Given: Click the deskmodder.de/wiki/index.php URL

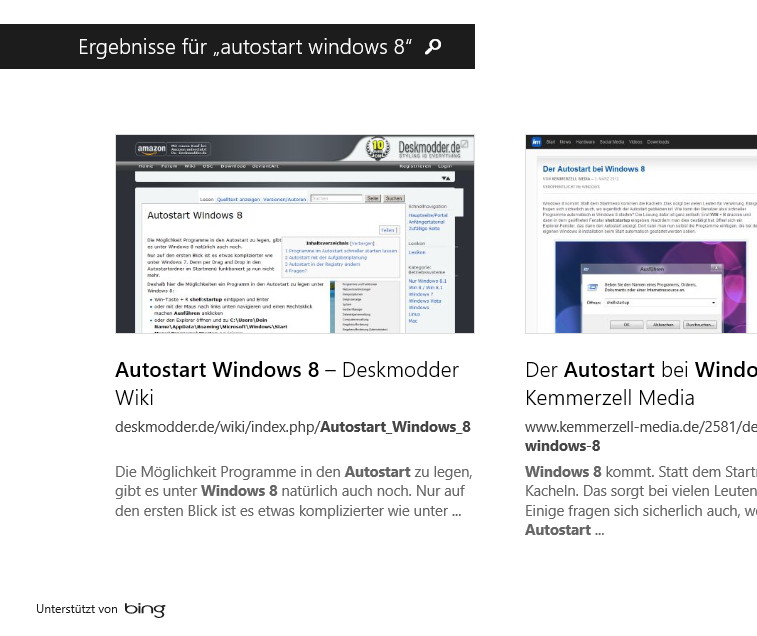Looking at the screenshot, I should [x=293, y=427].
